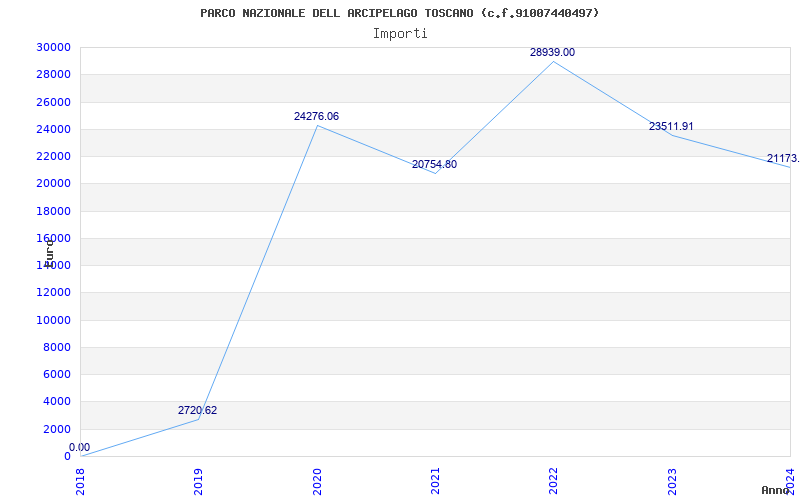800x500 pixels.
Task: Select the 24276.06 data label
Action: pos(316,116)
